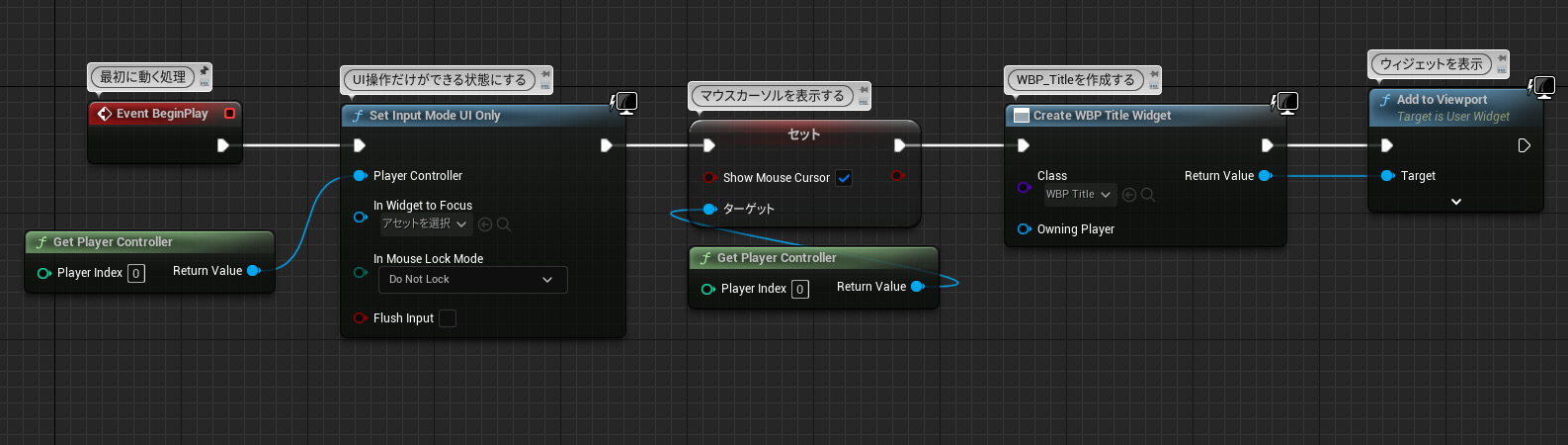Toggle pin on ウィジェットを表示 comment
The height and width of the screenshot is (445, 1568).
click(x=1502, y=58)
